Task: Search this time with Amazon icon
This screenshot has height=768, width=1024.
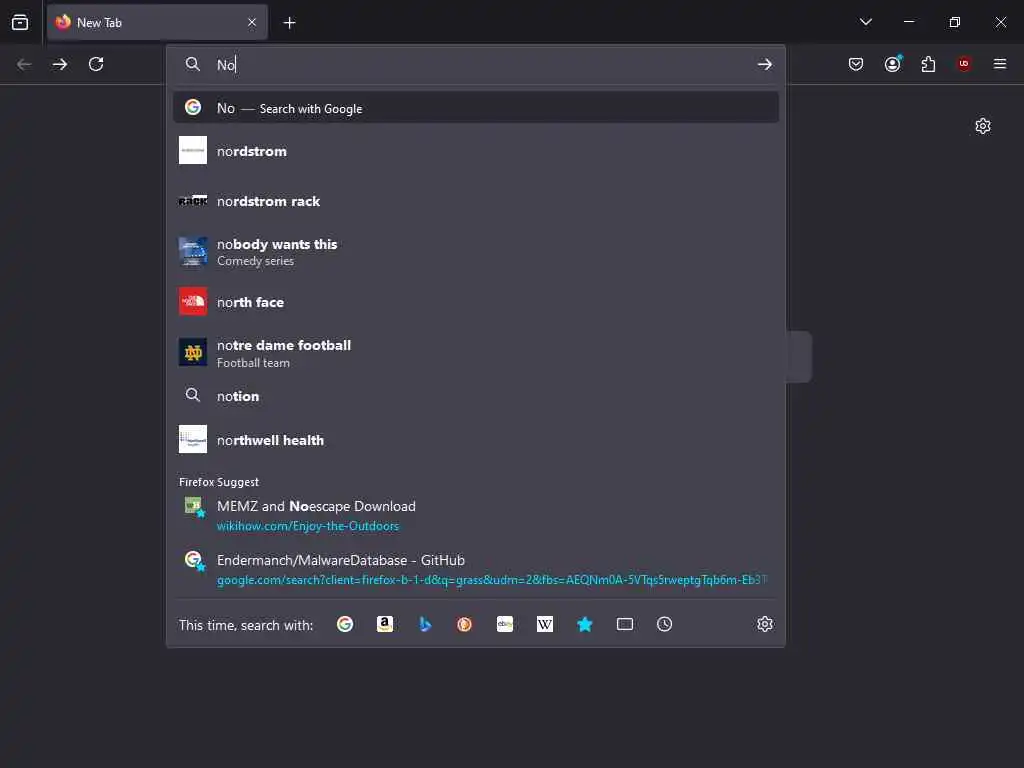Action: (385, 624)
